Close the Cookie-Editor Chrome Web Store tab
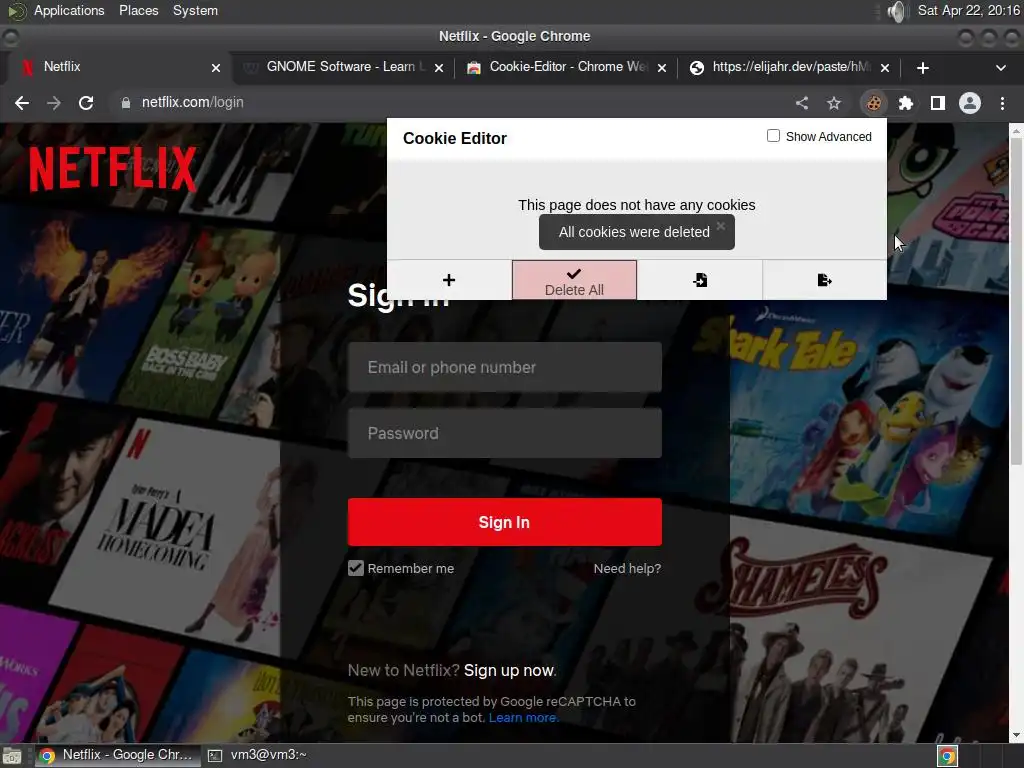The width and height of the screenshot is (1024, 768). pyautogui.click(x=662, y=67)
